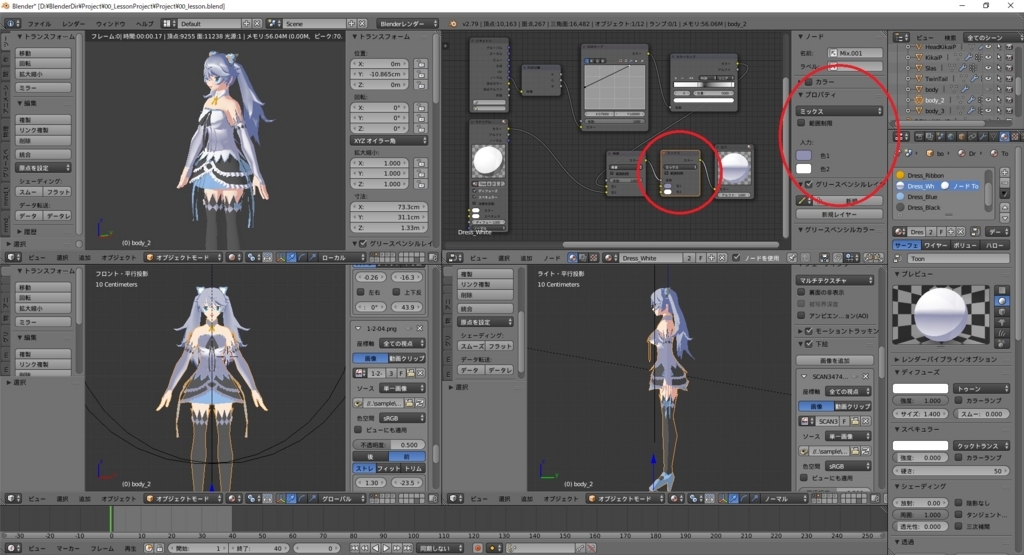1024x555 pixels.
Task: Open the world properties tab icon
Action: 951,136
